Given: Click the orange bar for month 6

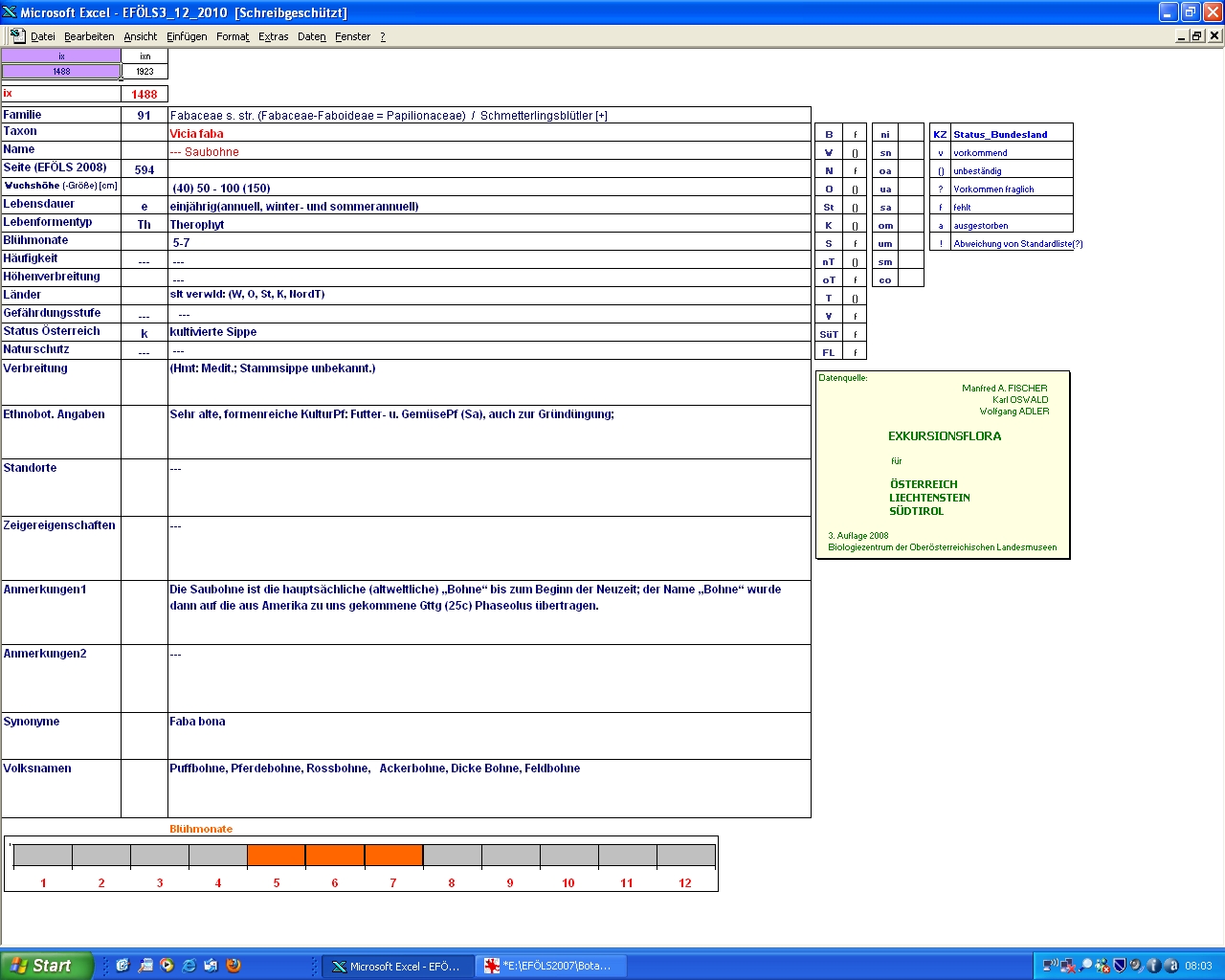Looking at the screenshot, I should click(335, 856).
